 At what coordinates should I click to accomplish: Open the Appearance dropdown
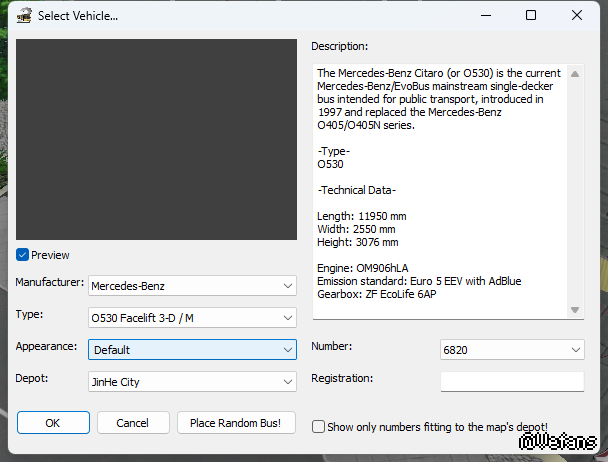[192, 350]
